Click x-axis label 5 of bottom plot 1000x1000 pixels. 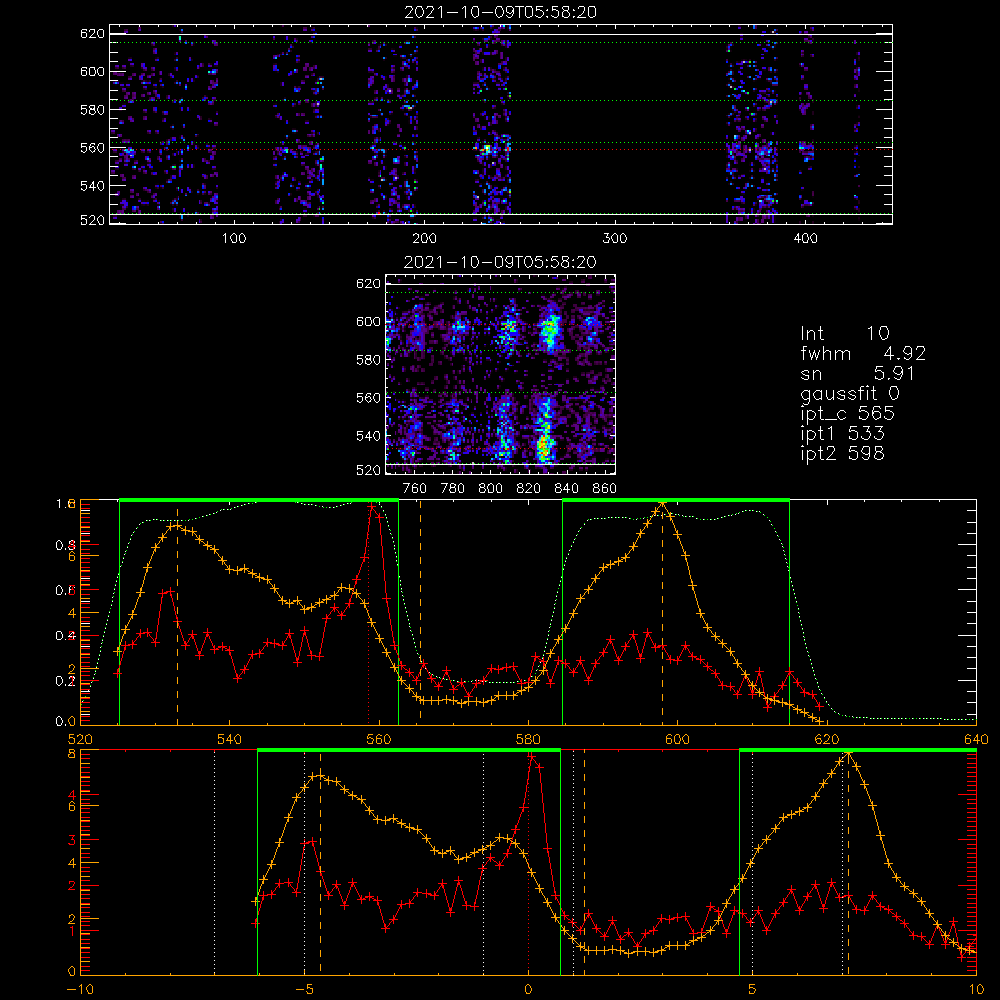pos(752,990)
